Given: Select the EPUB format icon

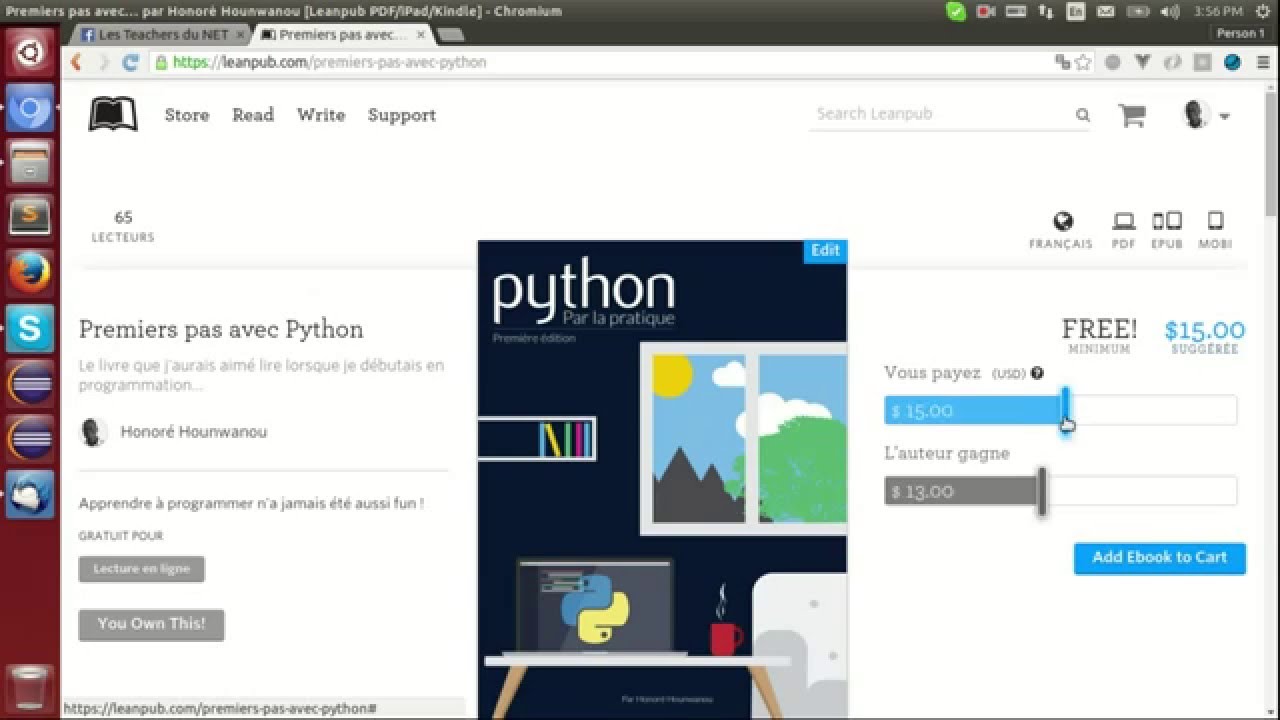Looking at the screenshot, I should point(1167,221).
